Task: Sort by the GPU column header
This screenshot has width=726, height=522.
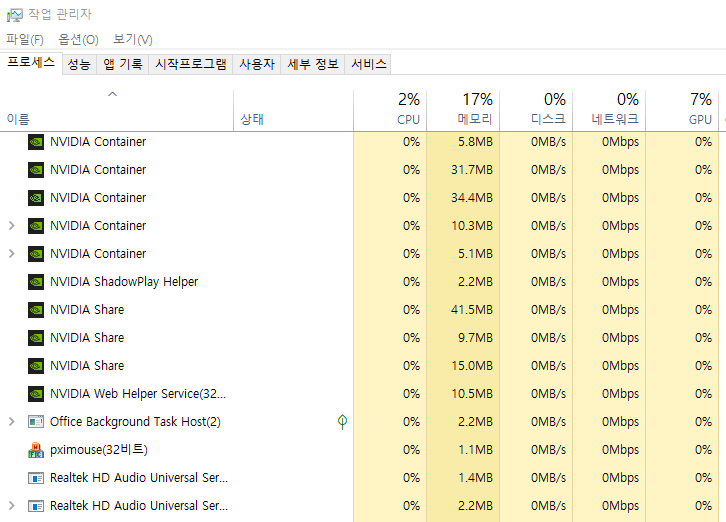Action: pos(682,110)
